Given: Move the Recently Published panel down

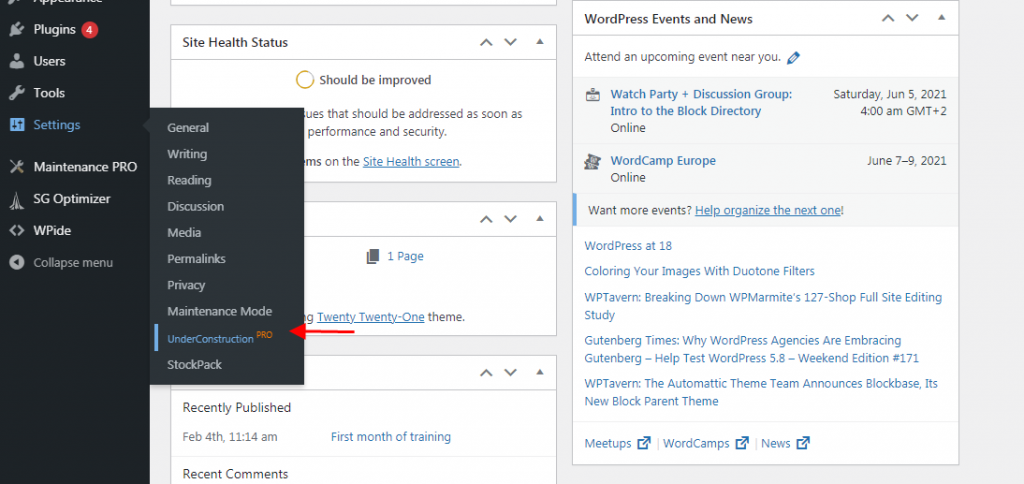Looking at the screenshot, I should [511, 373].
